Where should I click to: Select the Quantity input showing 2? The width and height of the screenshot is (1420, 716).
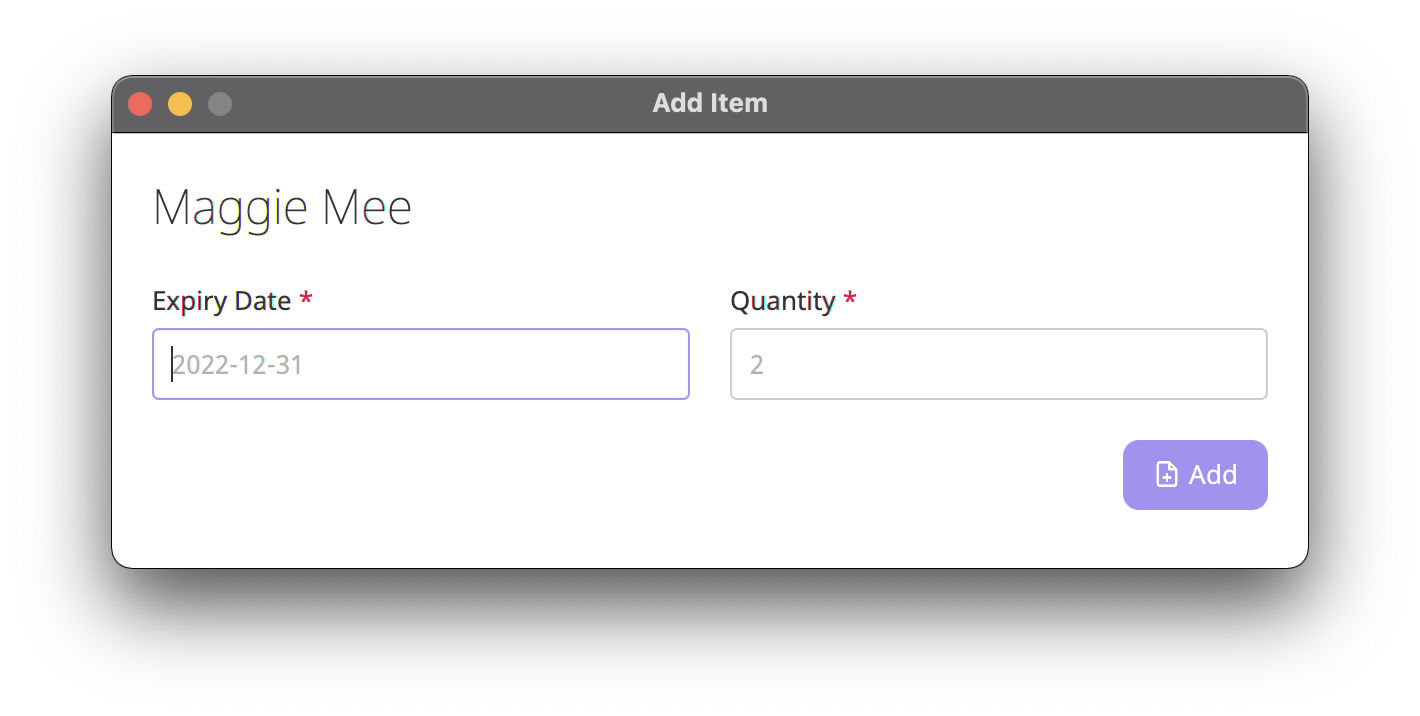(x=998, y=364)
